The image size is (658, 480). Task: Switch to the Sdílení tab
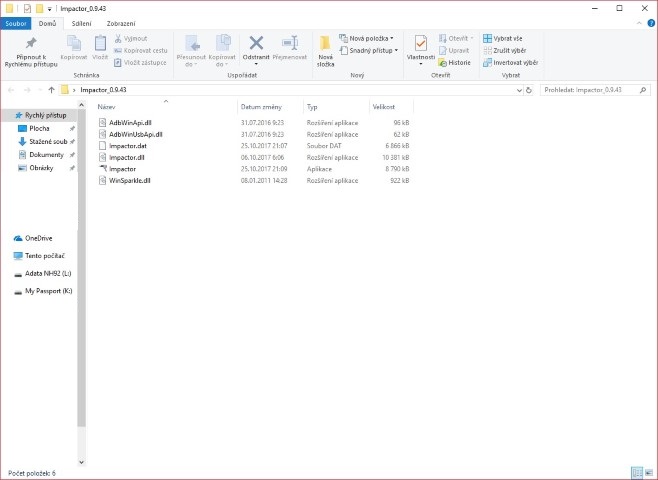click(81, 23)
